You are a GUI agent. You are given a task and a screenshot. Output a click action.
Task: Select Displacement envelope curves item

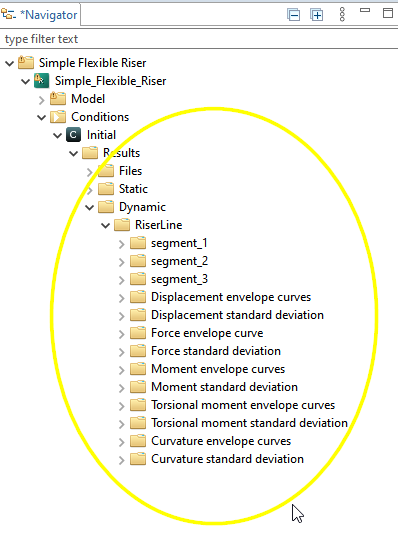click(231, 297)
